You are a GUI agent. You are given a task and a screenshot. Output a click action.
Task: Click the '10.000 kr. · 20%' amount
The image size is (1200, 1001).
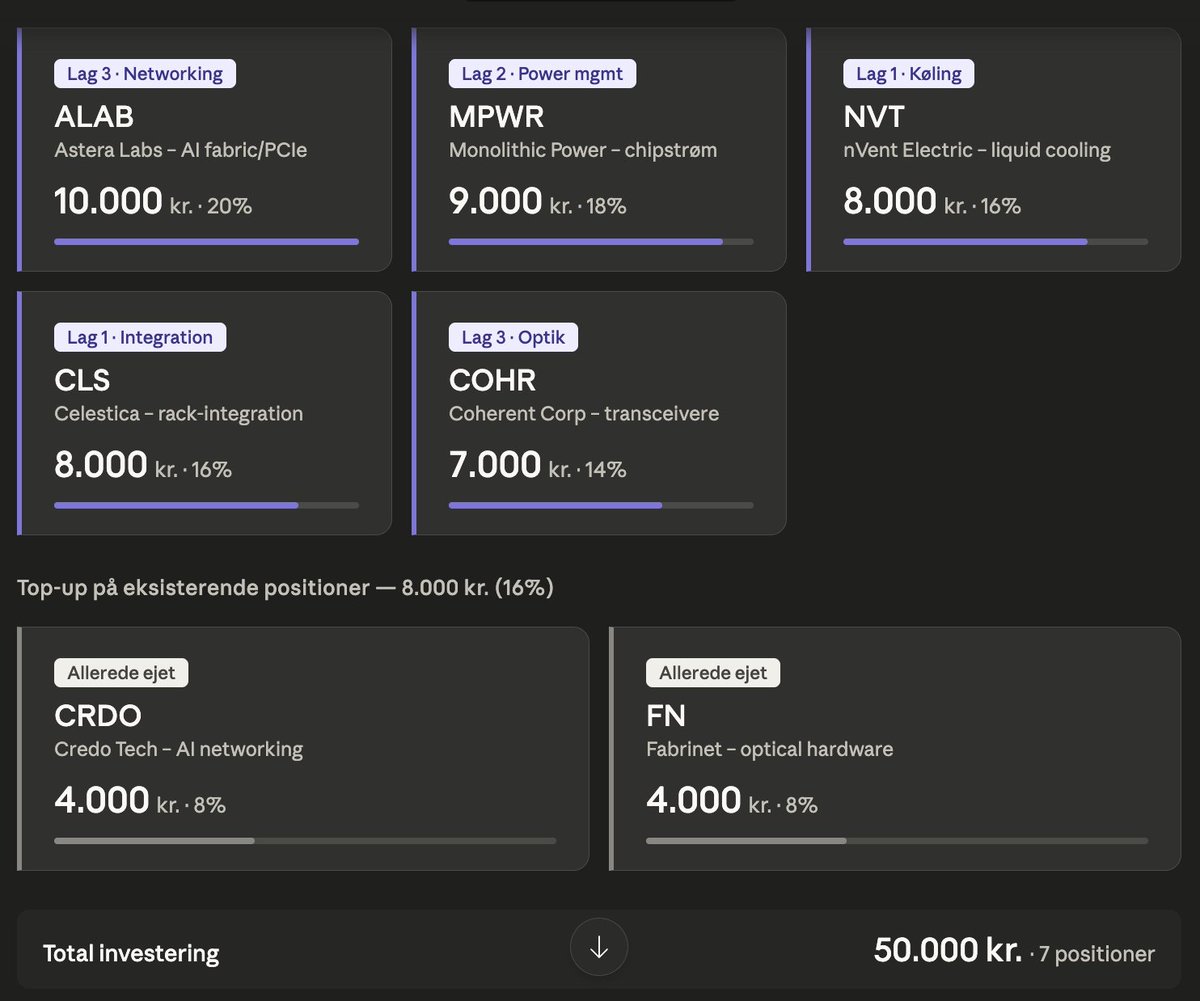coord(153,202)
